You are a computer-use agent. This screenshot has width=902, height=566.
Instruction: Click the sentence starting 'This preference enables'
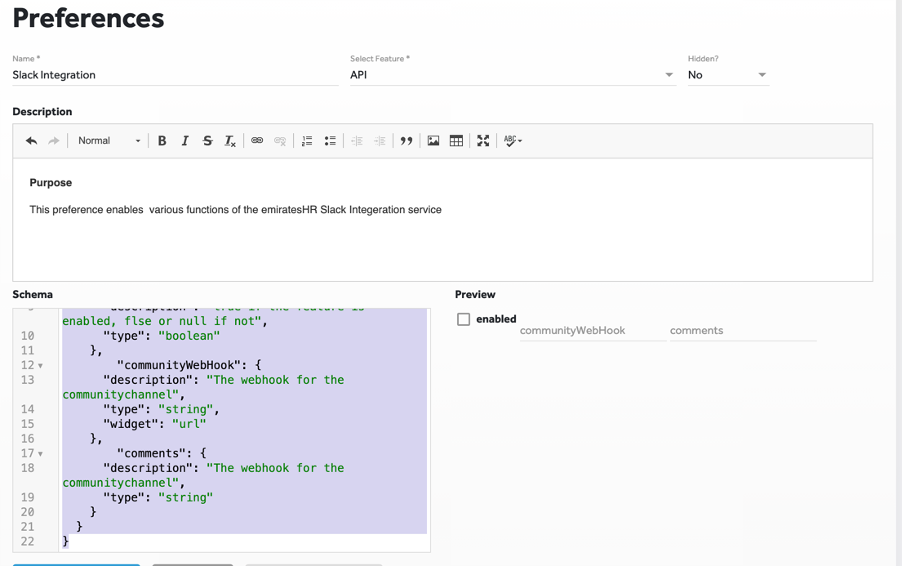point(236,210)
